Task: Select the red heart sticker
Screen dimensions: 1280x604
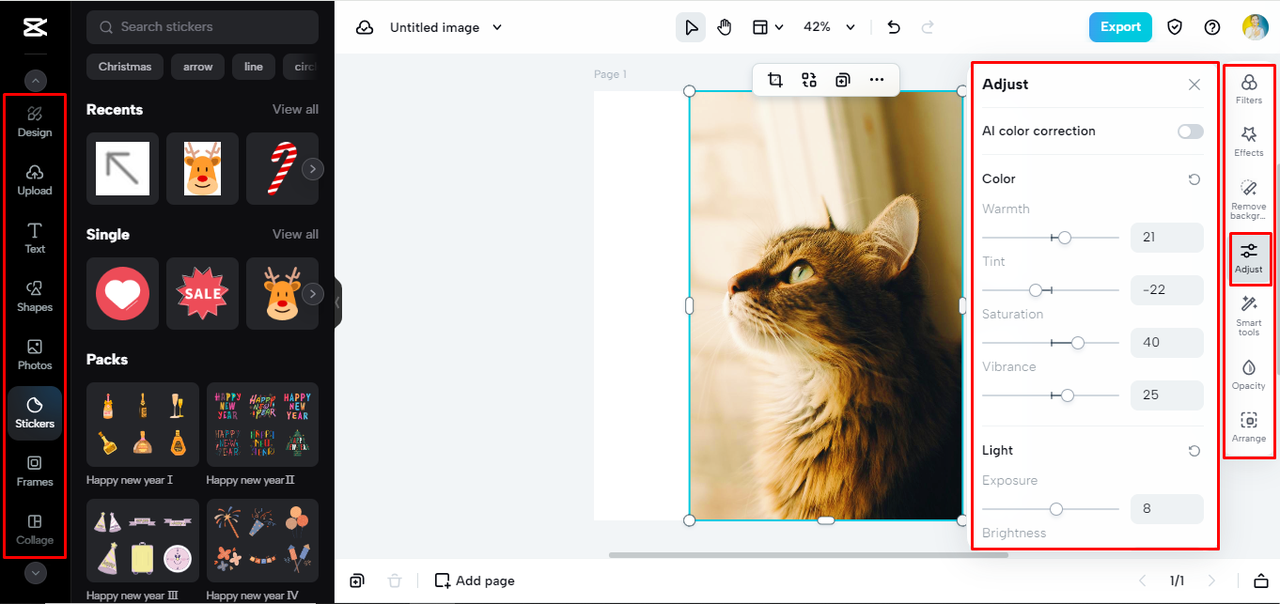Action: click(123, 294)
